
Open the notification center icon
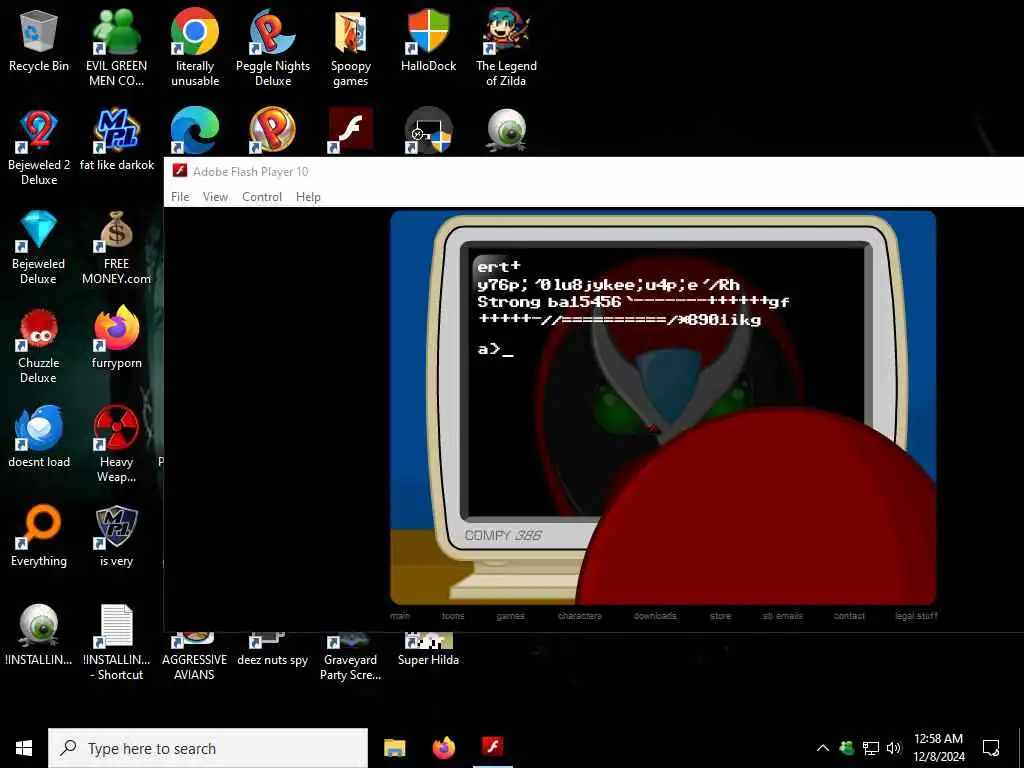pos(991,748)
